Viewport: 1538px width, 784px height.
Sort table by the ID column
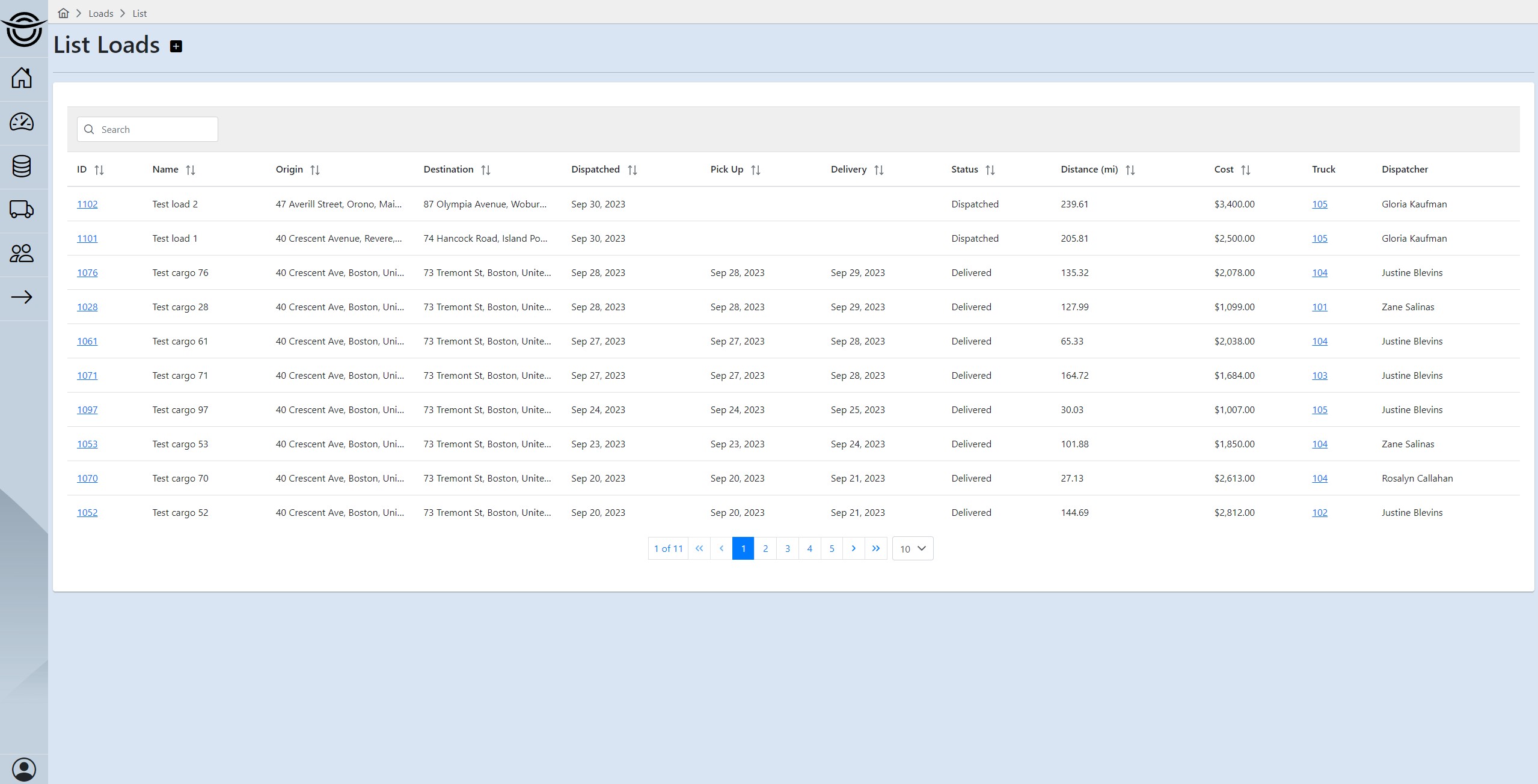tap(99, 170)
